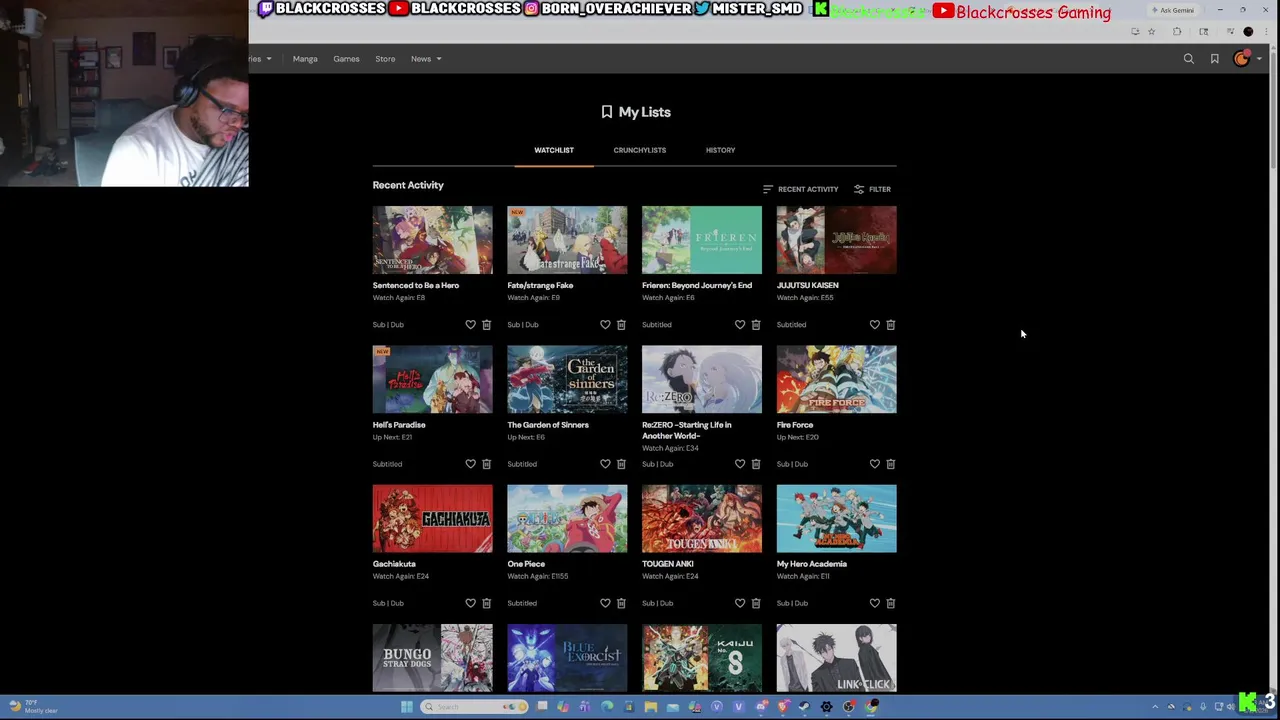Switch to the History tab
This screenshot has height=720, width=1280.
click(720, 150)
